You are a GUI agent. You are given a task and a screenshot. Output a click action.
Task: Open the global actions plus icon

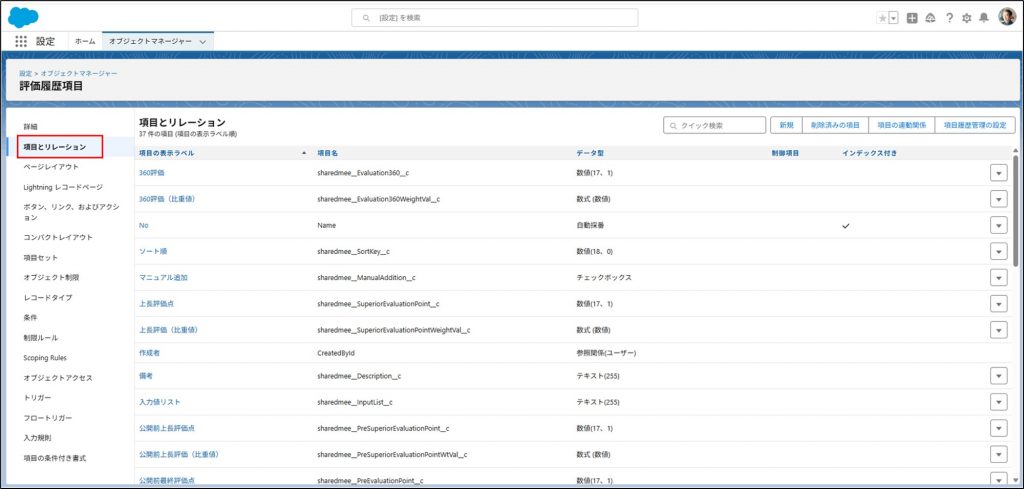[x=912, y=18]
